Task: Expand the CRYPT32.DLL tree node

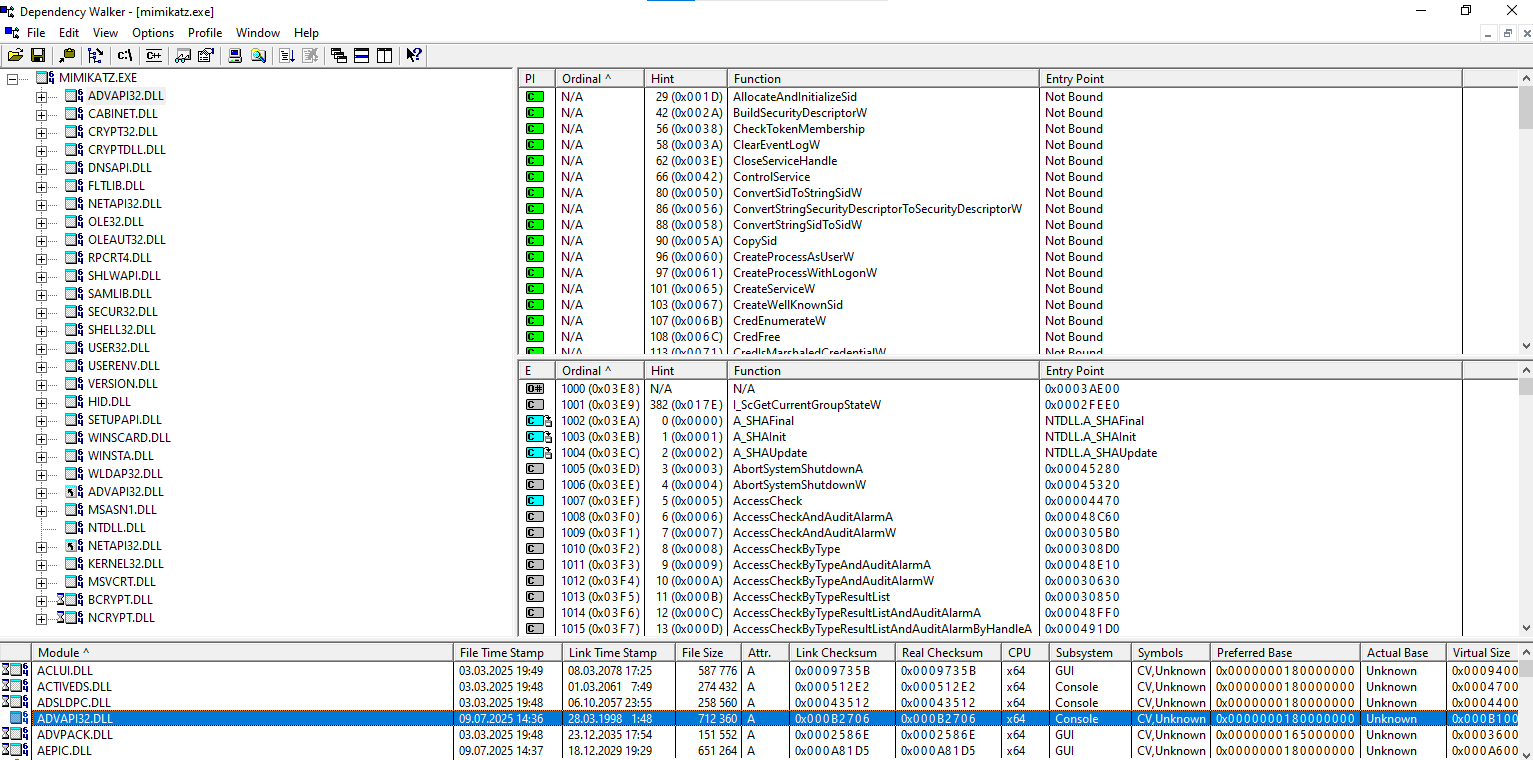Action: click(41, 132)
